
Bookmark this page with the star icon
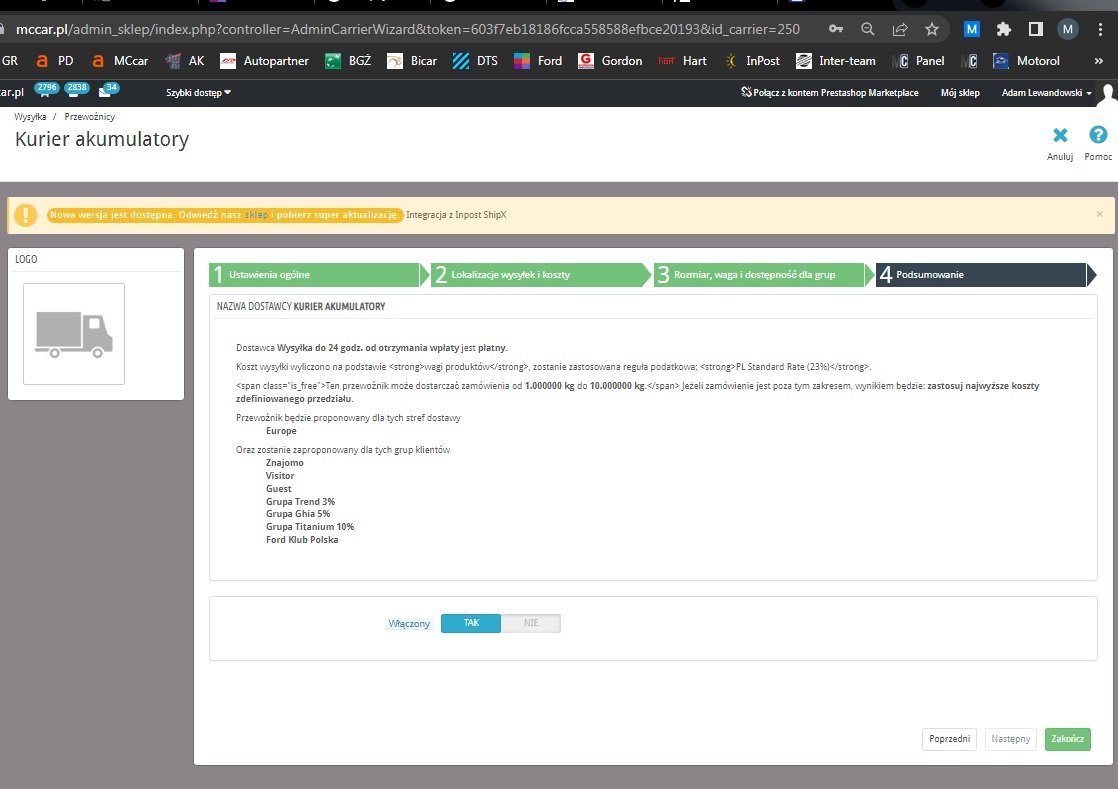tap(932, 29)
